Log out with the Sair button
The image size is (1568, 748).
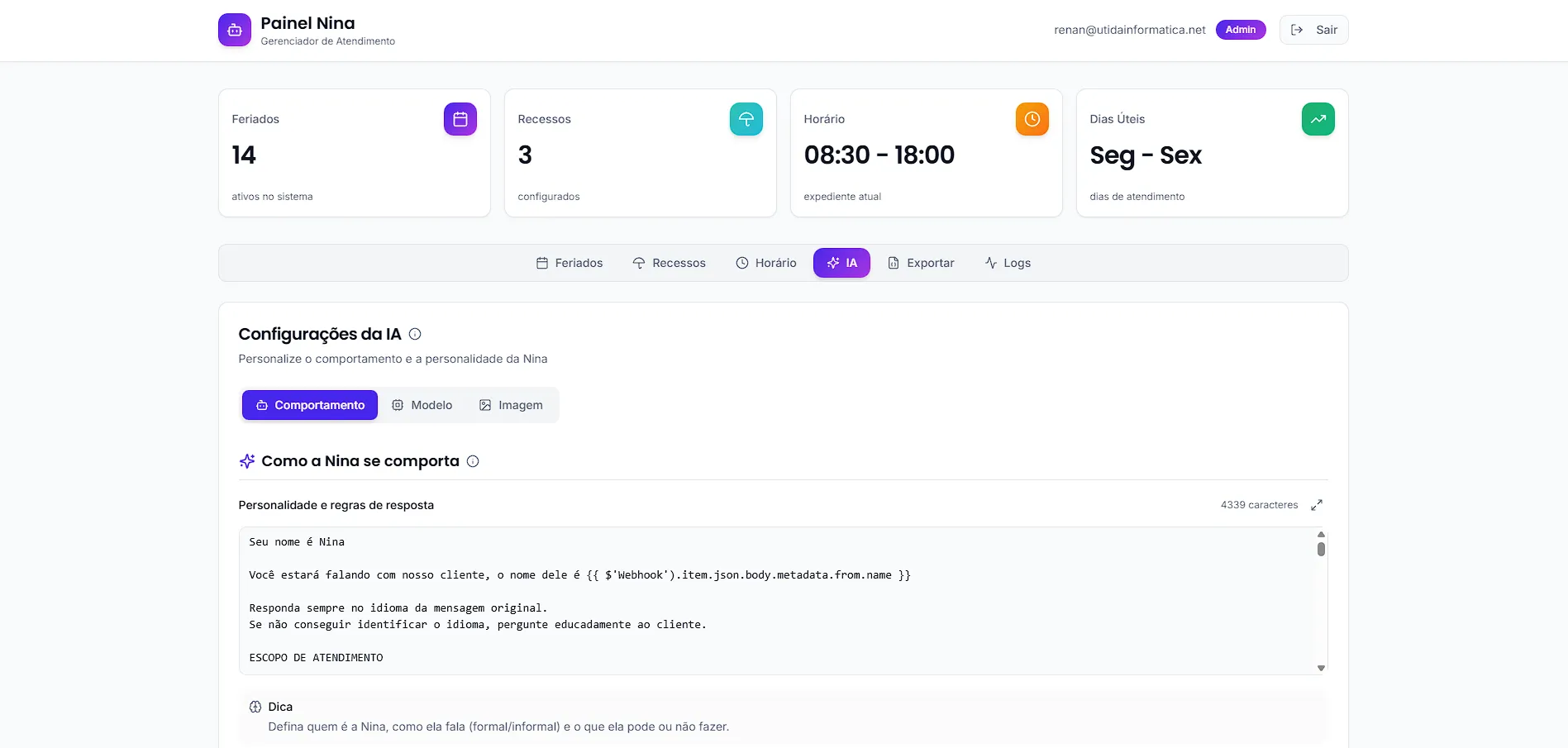(1314, 30)
